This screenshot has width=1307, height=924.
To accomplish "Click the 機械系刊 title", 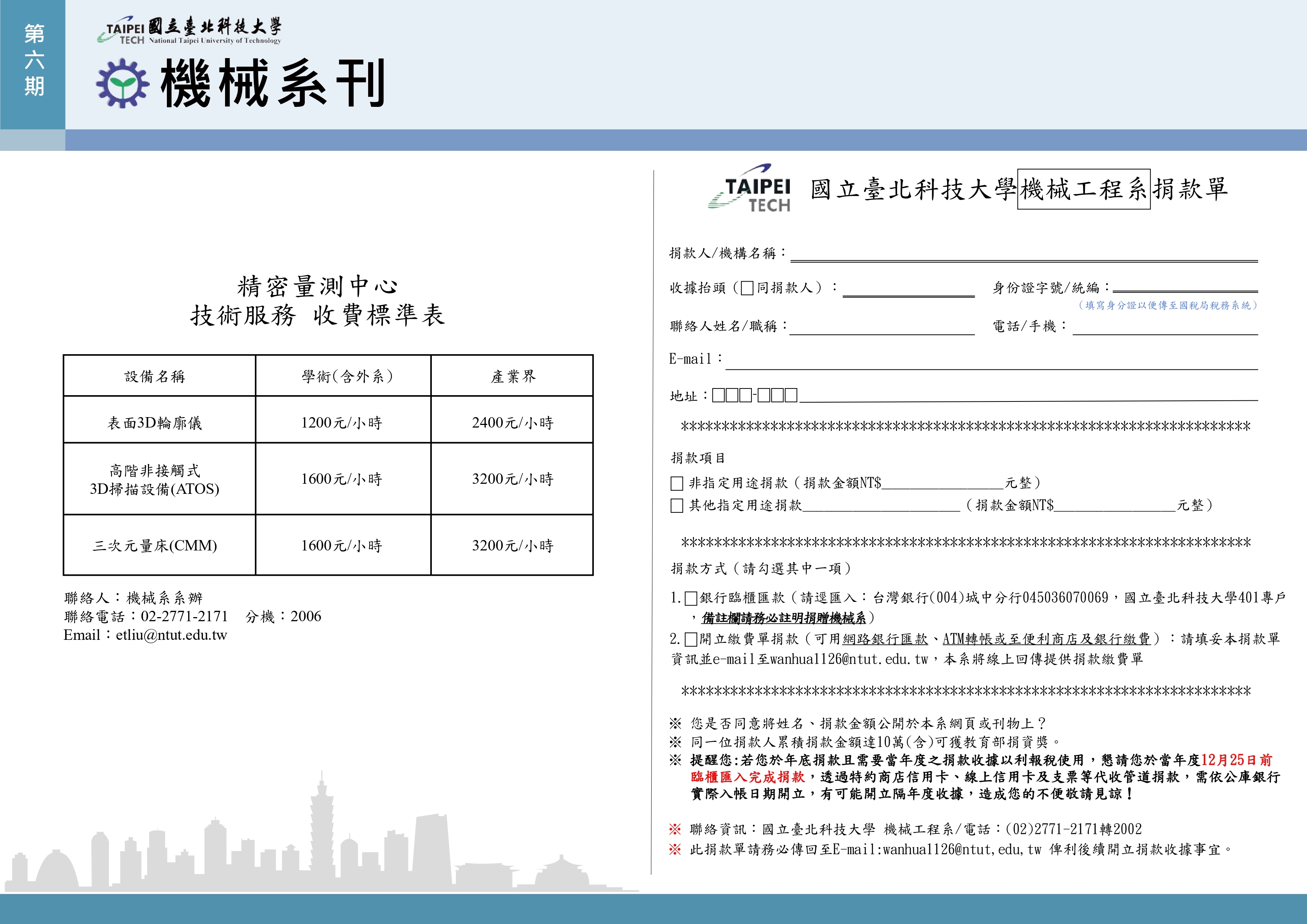I will 273,84.
